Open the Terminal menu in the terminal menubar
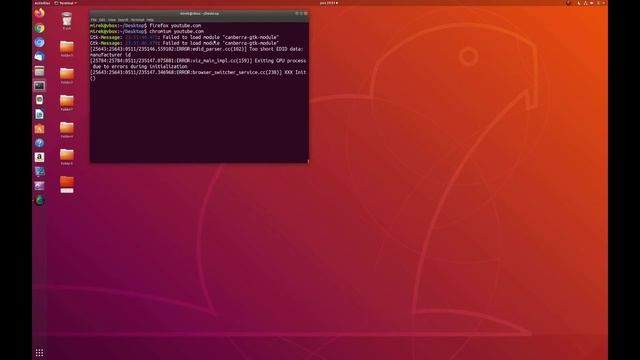The width and height of the screenshot is (640, 360). pos(137,20)
